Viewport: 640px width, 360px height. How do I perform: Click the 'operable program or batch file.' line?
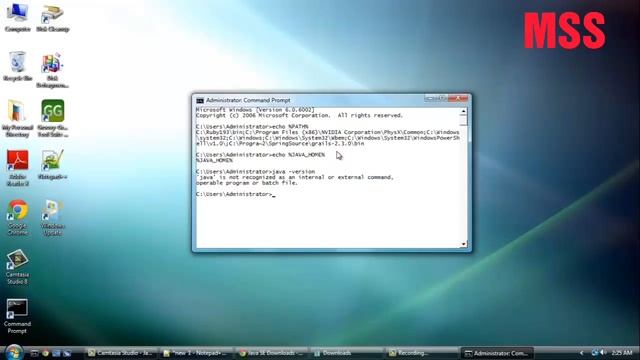coord(247,183)
